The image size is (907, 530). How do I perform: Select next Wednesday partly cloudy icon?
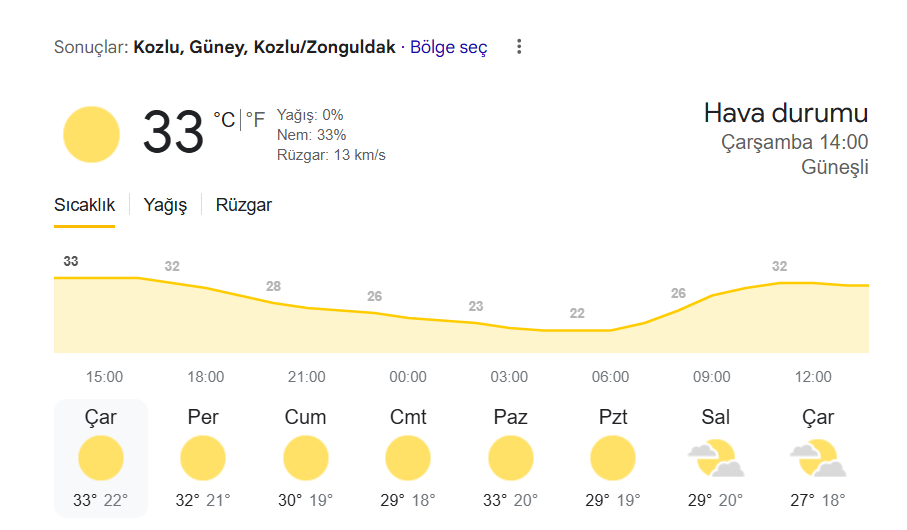[818, 458]
